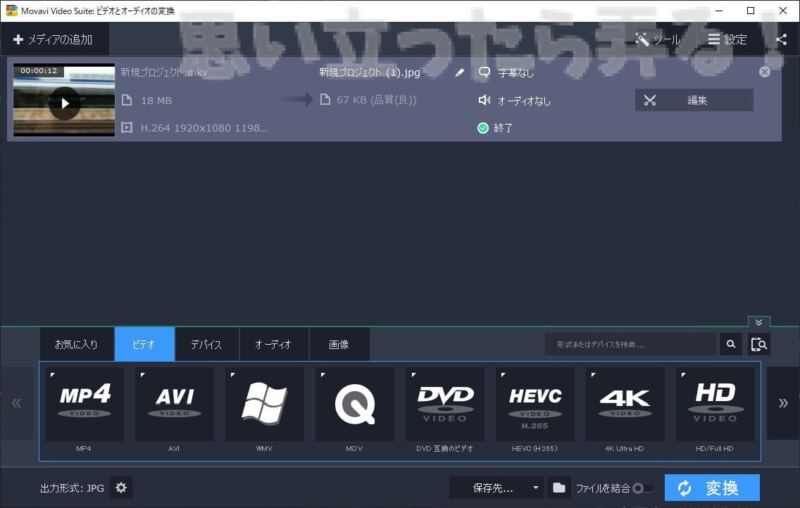Click the Add Media (メディアの追加) button
This screenshot has height=508, width=800.
pyautogui.click(x=53, y=39)
